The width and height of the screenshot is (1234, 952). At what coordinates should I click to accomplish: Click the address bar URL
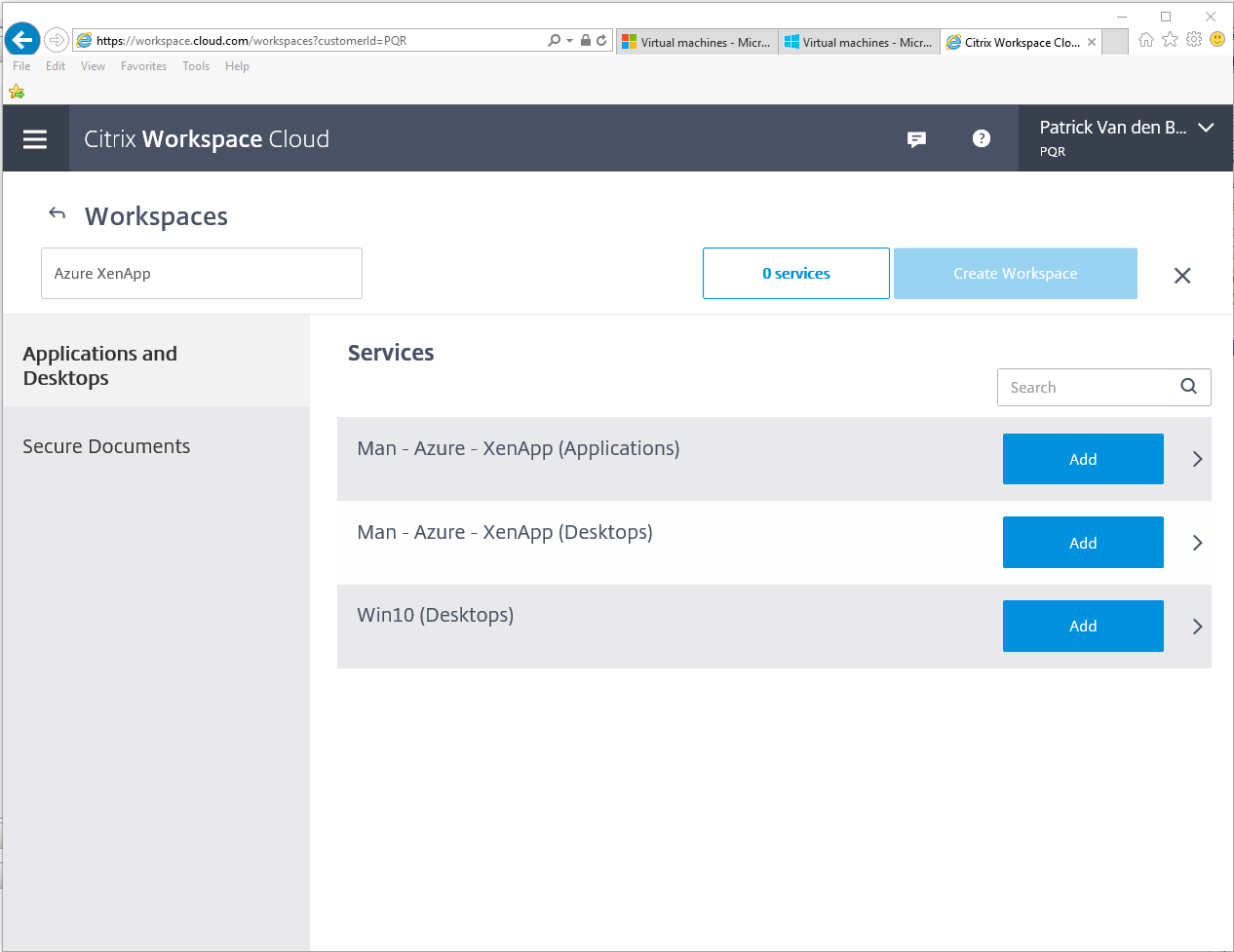point(251,41)
